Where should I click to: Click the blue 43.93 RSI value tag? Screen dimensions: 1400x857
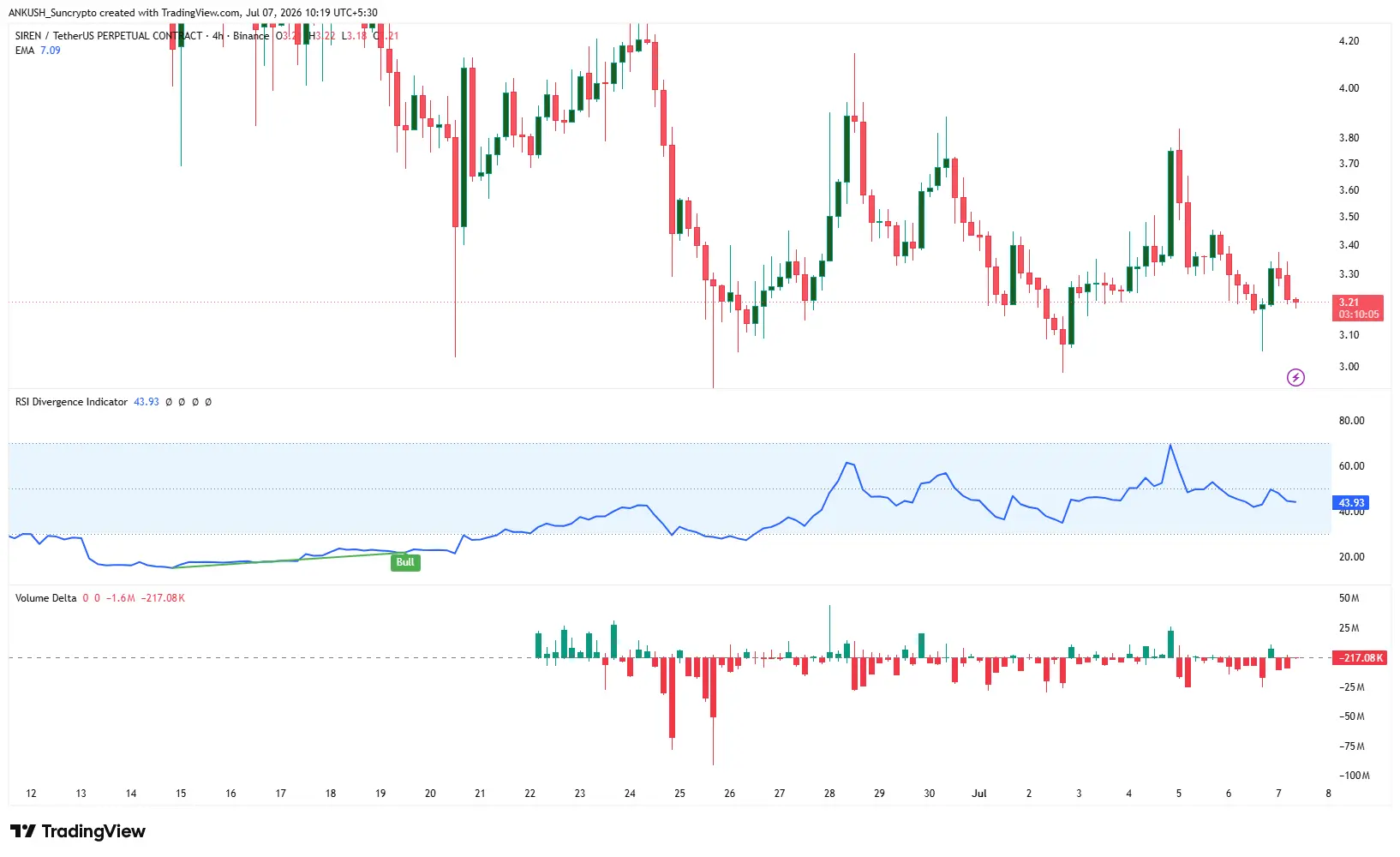click(x=1351, y=503)
